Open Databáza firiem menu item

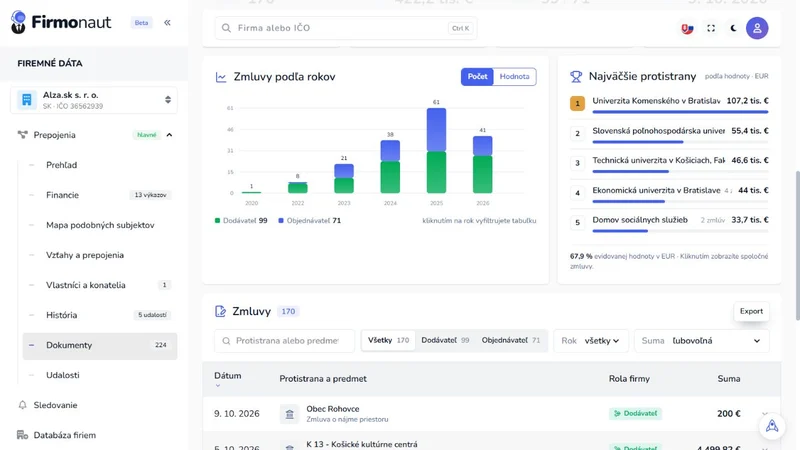tap(65, 435)
